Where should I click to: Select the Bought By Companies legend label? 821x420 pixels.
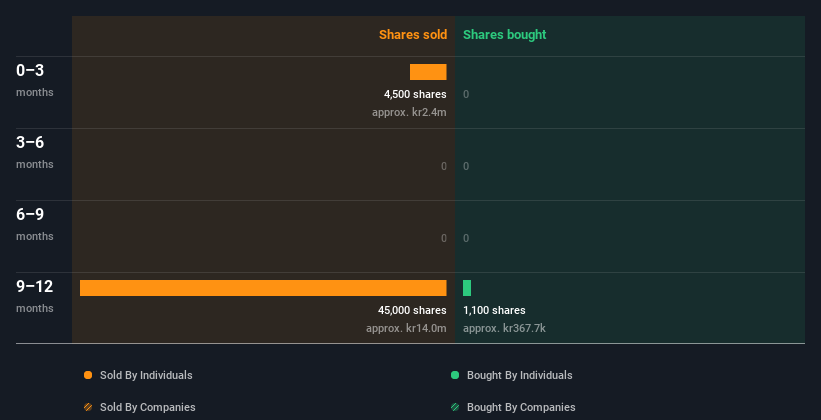[521, 407]
